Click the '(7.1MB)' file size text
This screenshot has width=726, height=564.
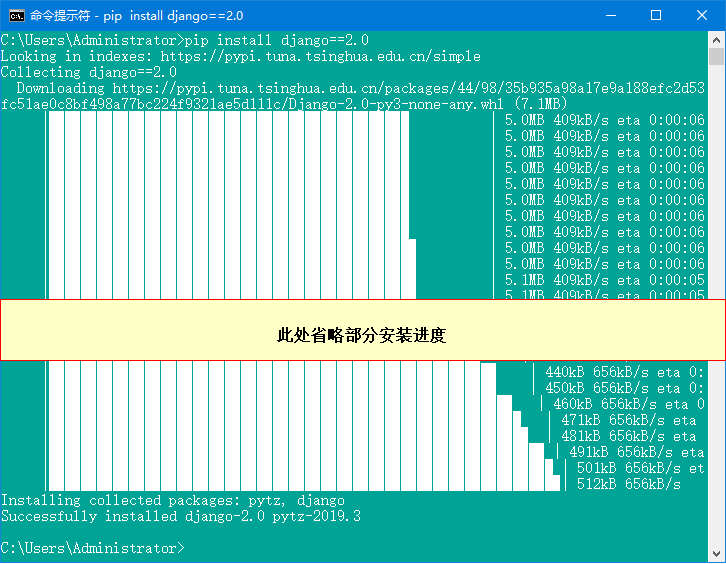click(x=541, y=104)
